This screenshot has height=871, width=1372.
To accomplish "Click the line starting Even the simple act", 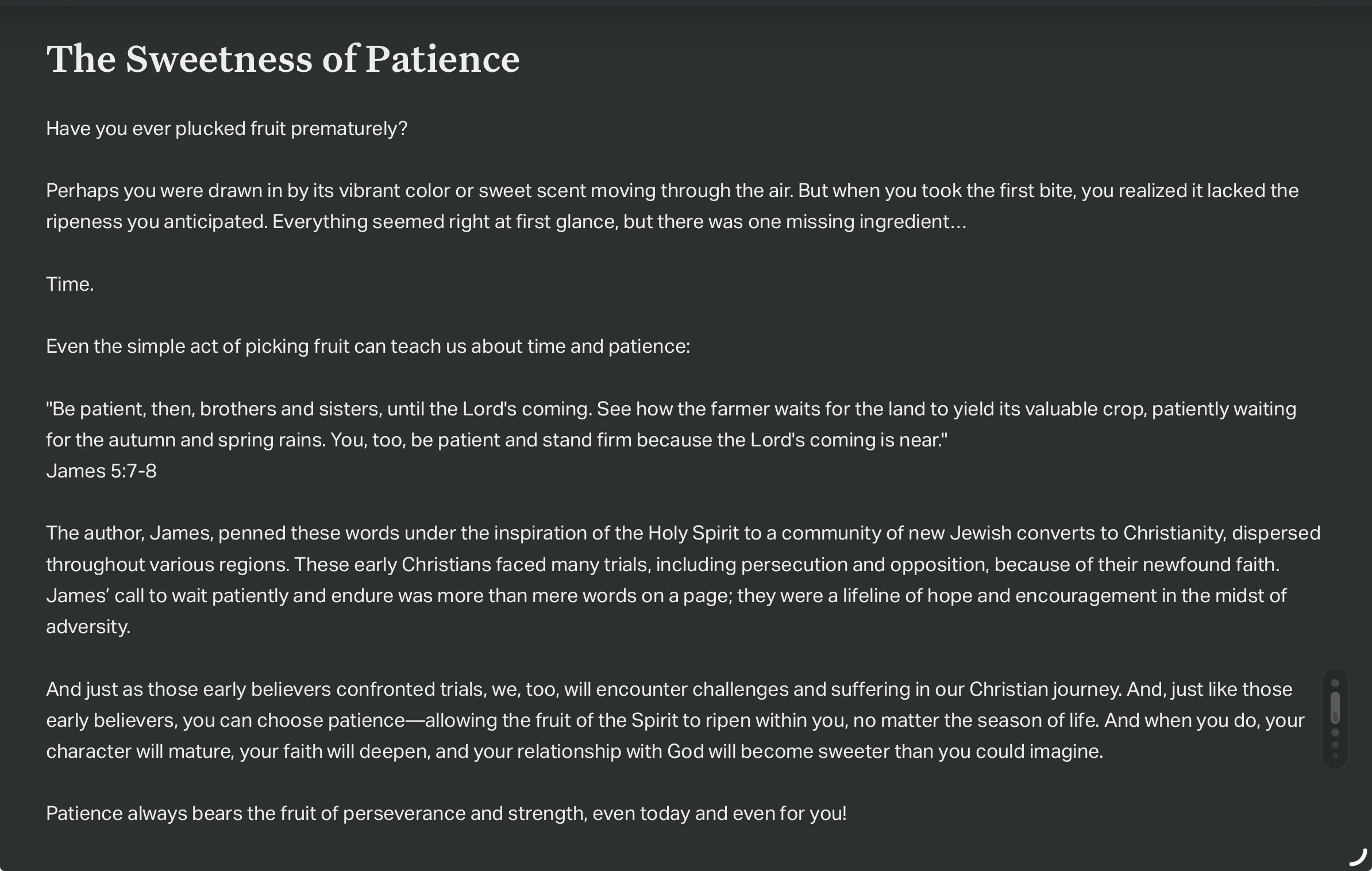I will coord(368,346).
